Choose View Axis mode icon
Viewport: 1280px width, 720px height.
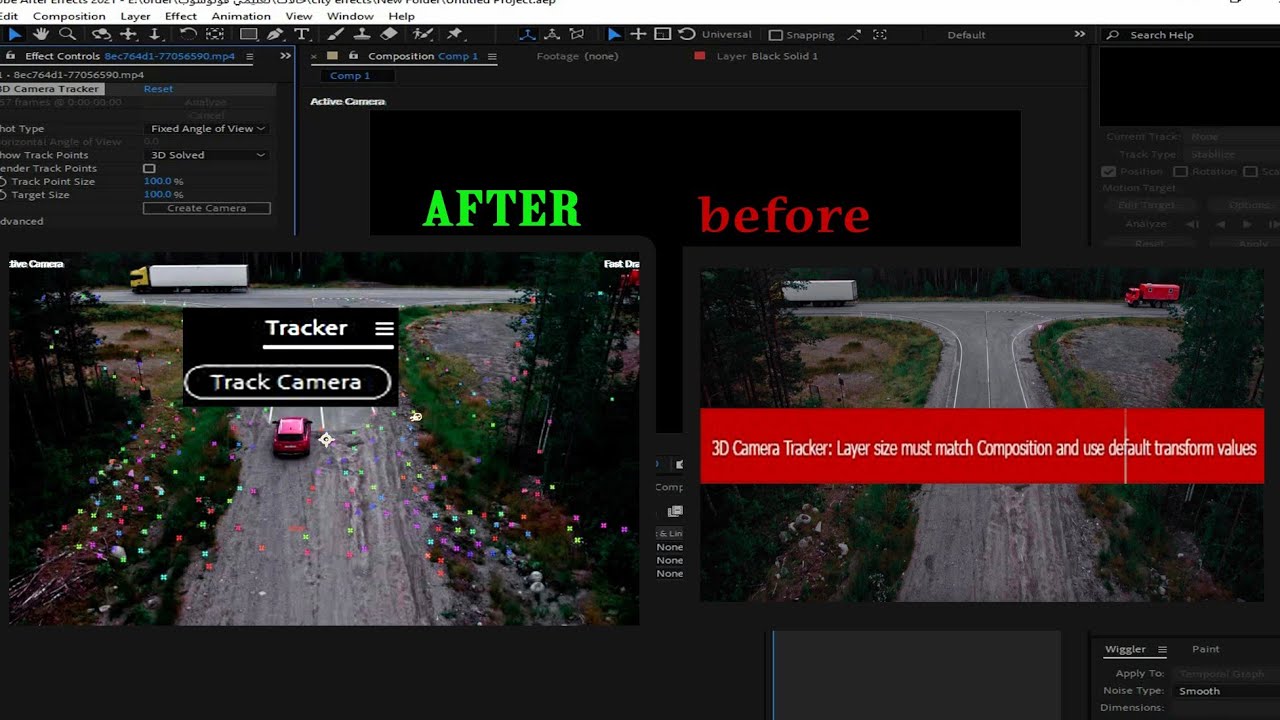point(576,34)
